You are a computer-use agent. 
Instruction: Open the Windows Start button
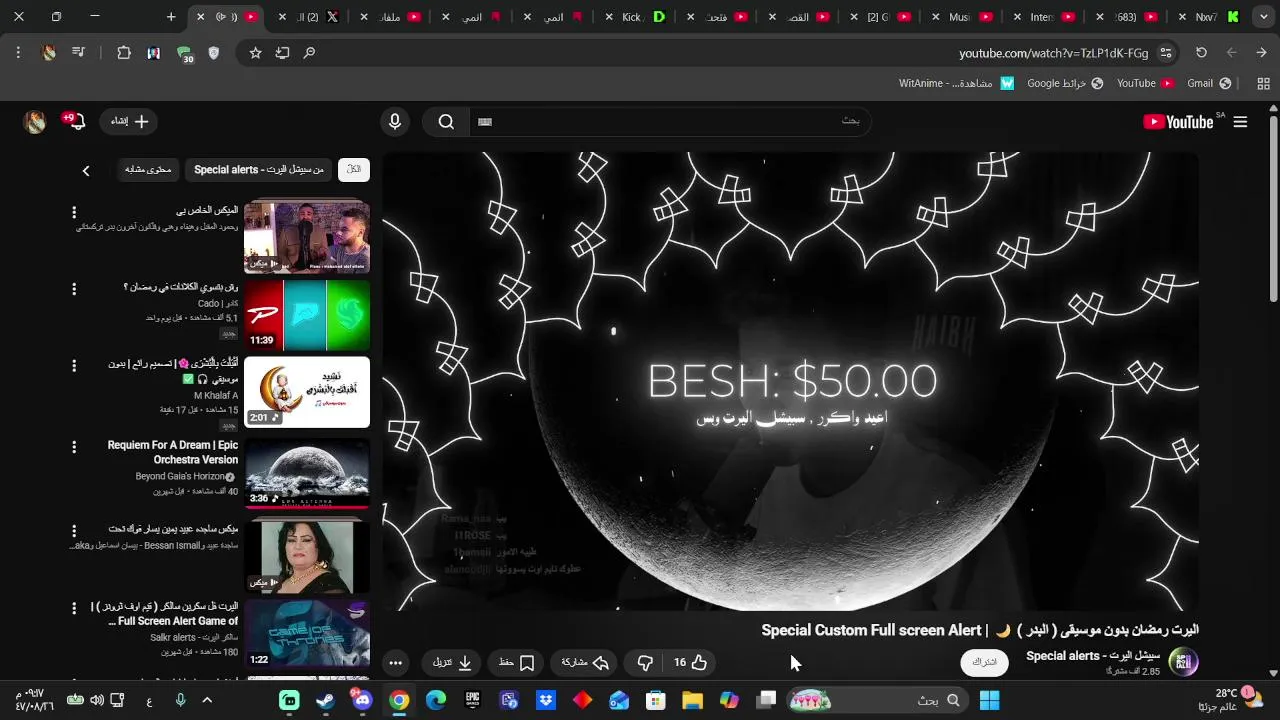989,700
